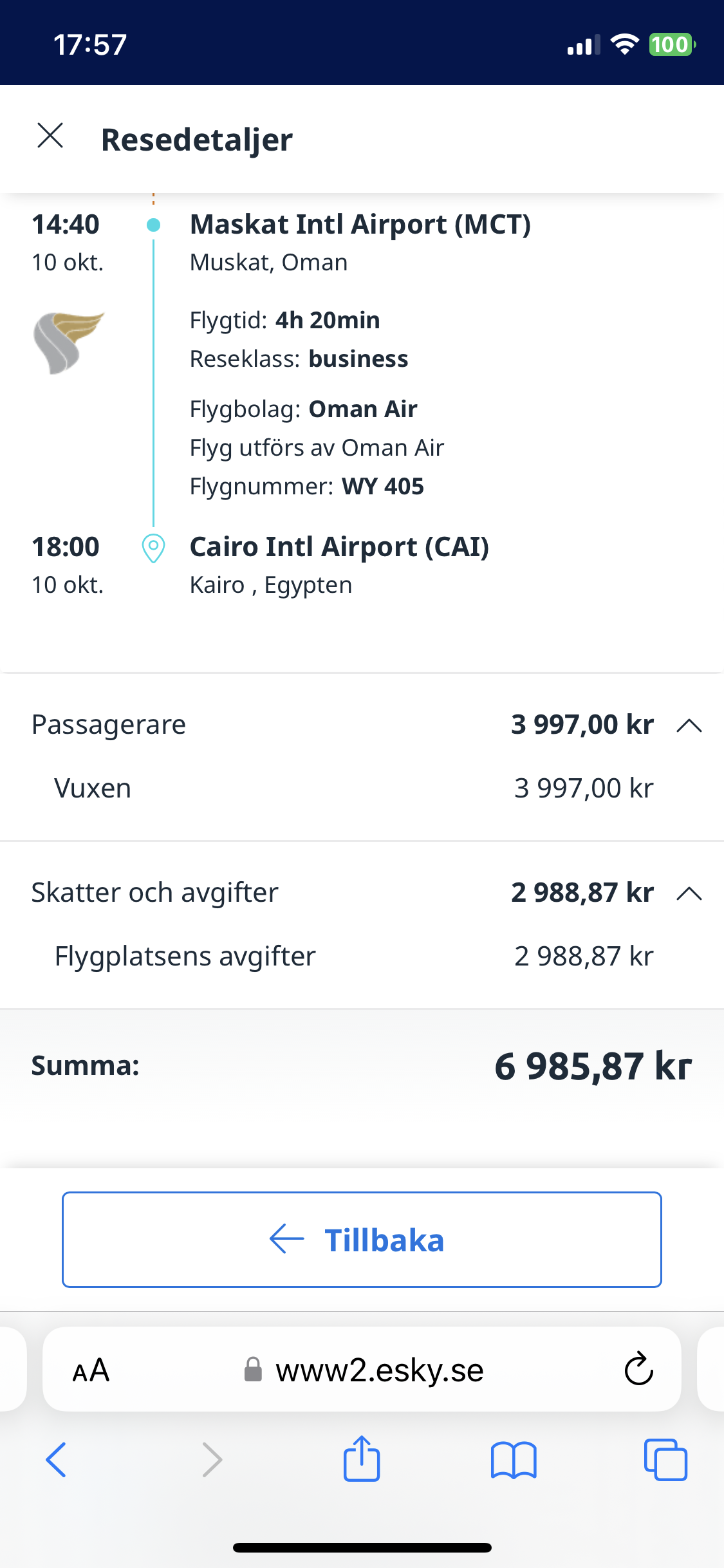The width and height of the screenshot is (724, 1568).
Task: Tap the Maskat Intl Airport (MCT) heading
Action: coord(360,225)
